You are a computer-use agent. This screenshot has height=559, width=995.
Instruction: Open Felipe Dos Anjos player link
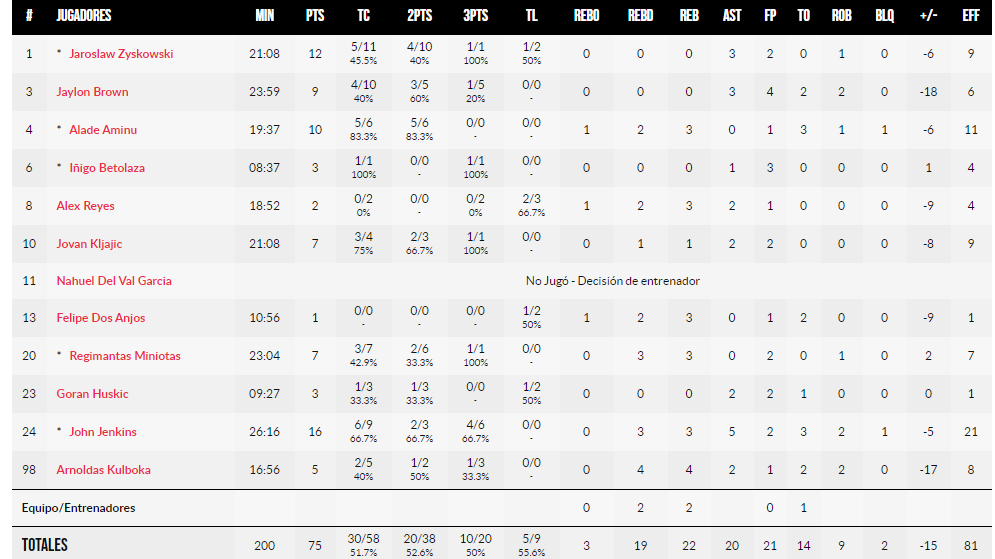point(101,318)
